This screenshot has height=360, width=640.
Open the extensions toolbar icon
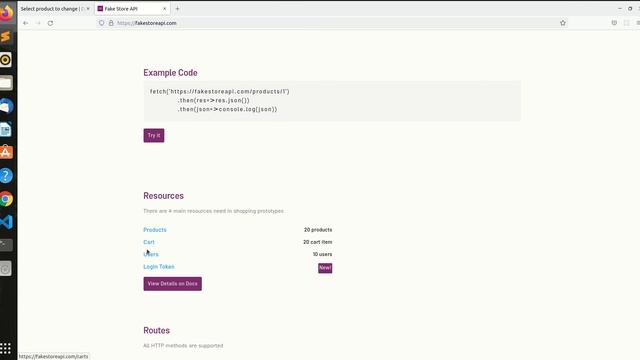point(627,23)
